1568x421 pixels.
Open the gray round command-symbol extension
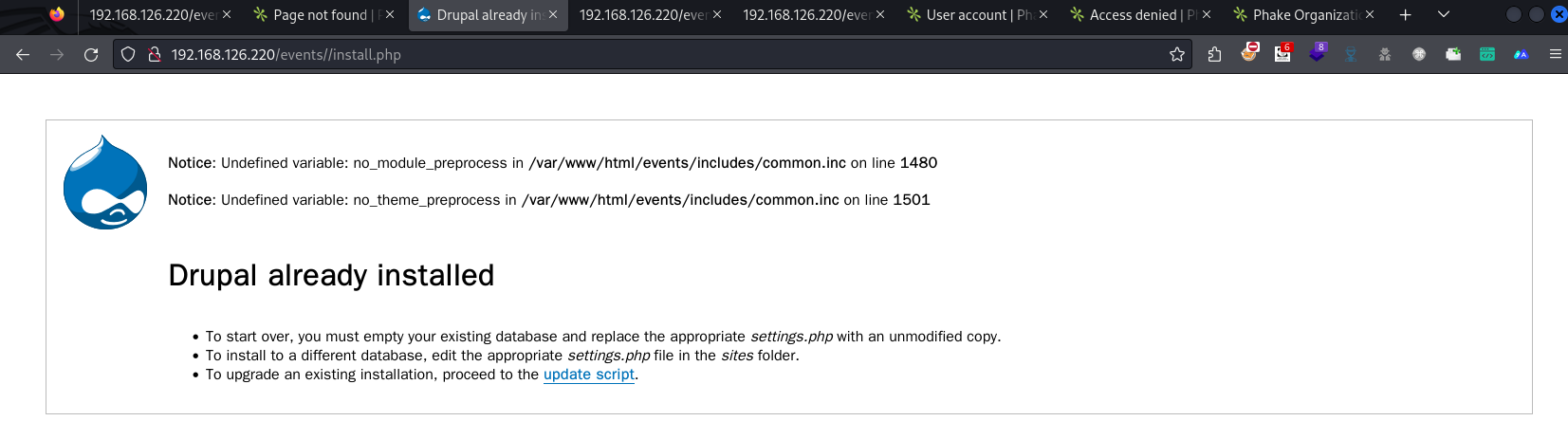click(x=1419, y=55)
